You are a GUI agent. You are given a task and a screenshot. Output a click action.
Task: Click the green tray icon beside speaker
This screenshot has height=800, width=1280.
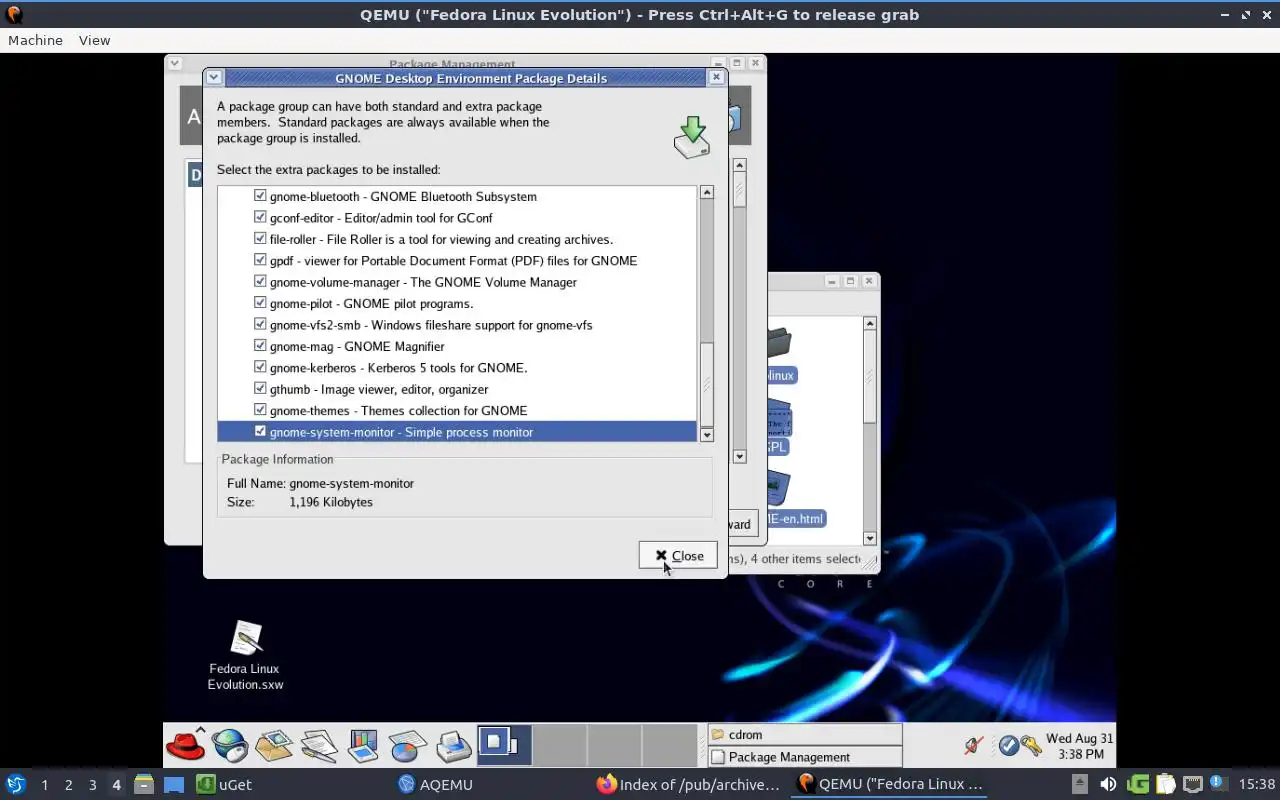click(x=1138, y=784)
